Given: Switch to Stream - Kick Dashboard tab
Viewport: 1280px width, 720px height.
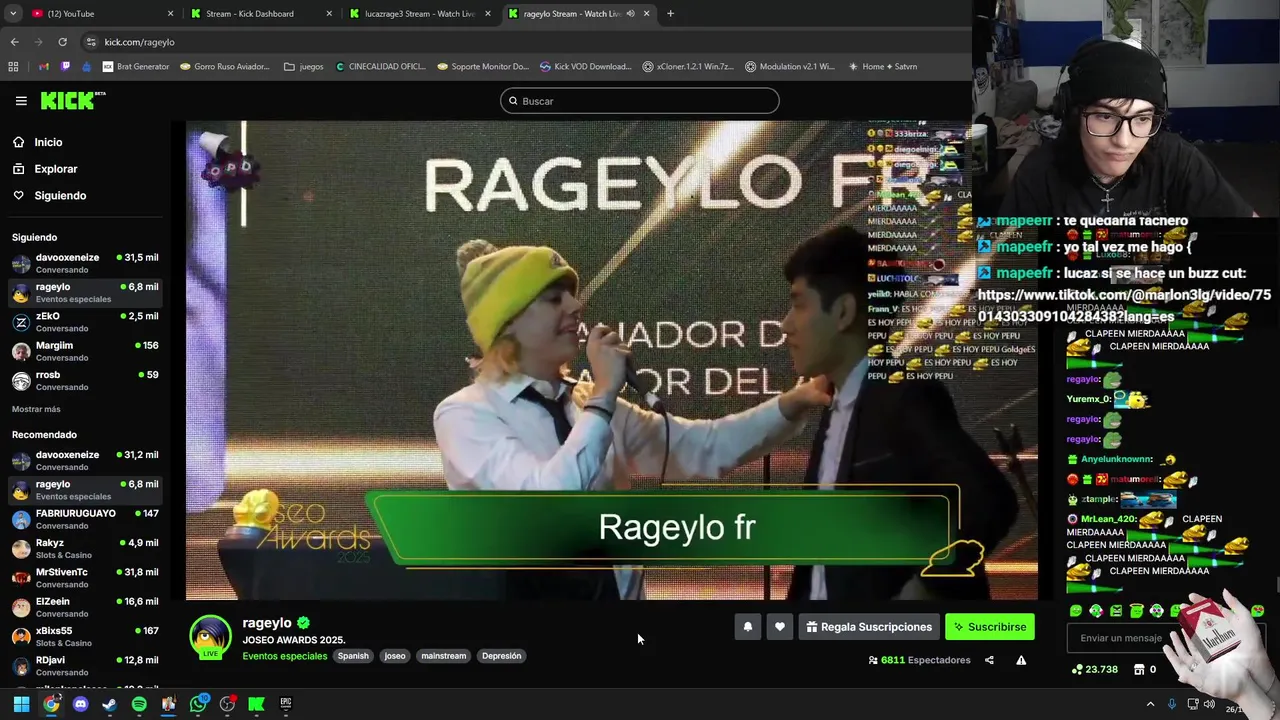Looking at the screenshot, I should (x=260, y=14).
